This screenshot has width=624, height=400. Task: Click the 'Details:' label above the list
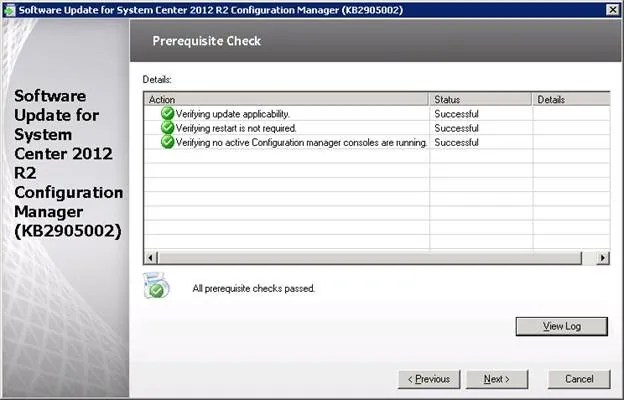157,80
